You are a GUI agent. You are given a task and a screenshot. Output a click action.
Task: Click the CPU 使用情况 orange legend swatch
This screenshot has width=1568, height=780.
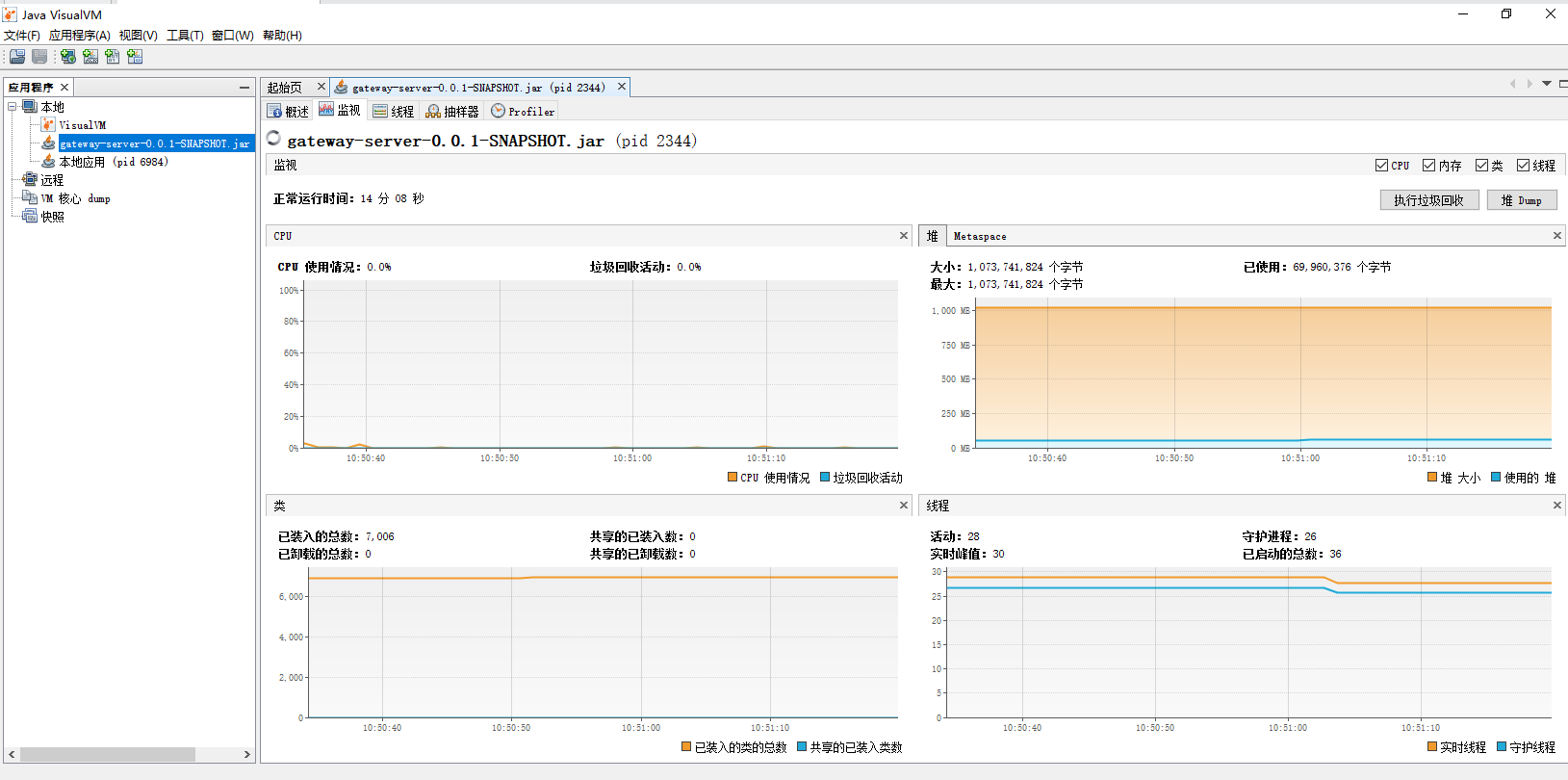pyautogui.click(x=733, y=477)
